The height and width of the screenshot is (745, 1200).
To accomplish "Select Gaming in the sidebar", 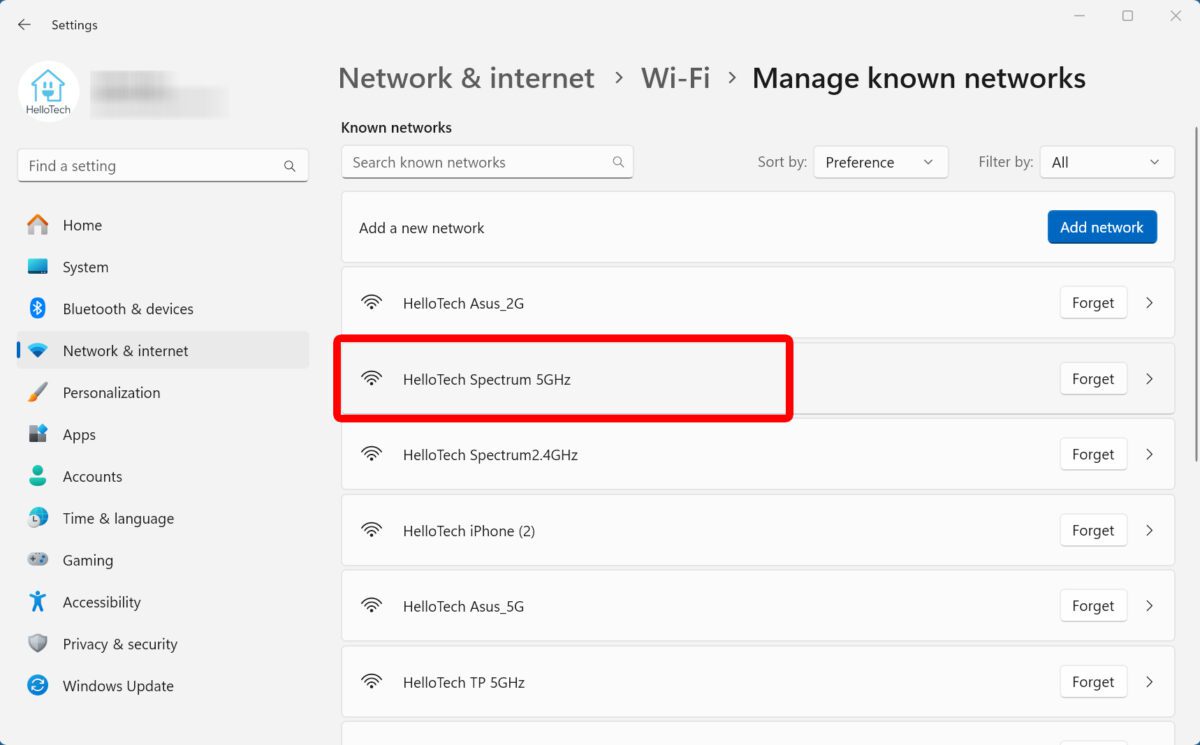I will click(87, 560).
